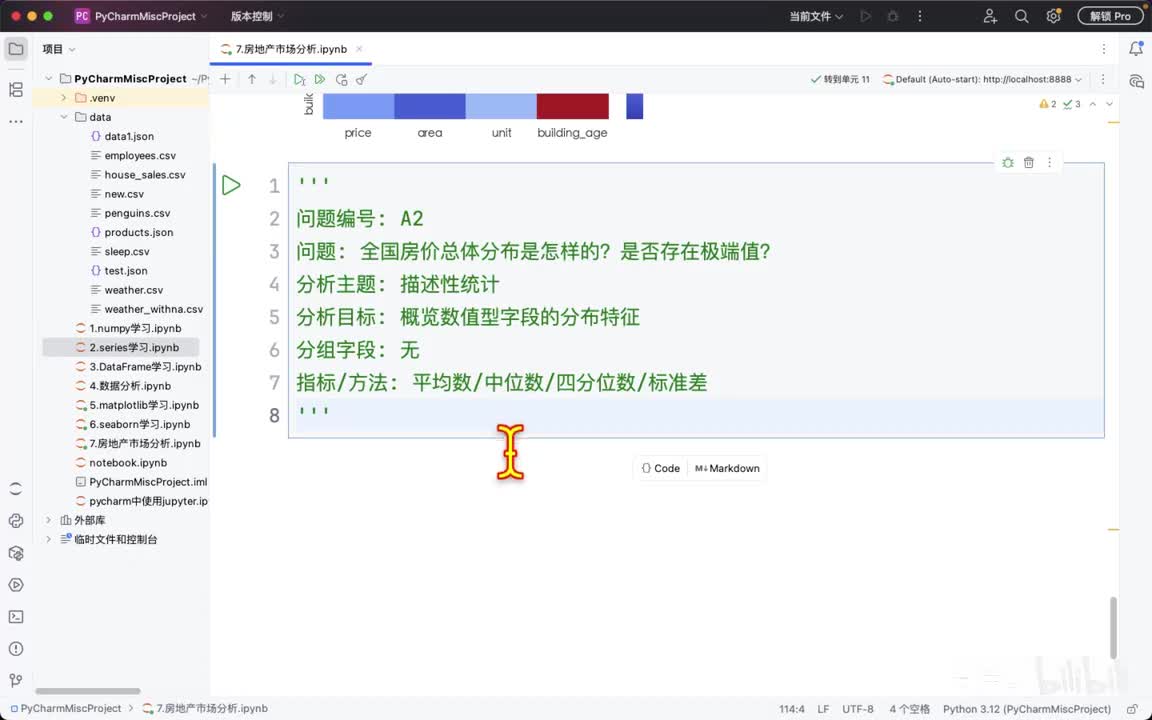This screenshot has height=720, width=1152.
Task: Click the 114:4 cursor position widget
Action: [x=791, y=709]
